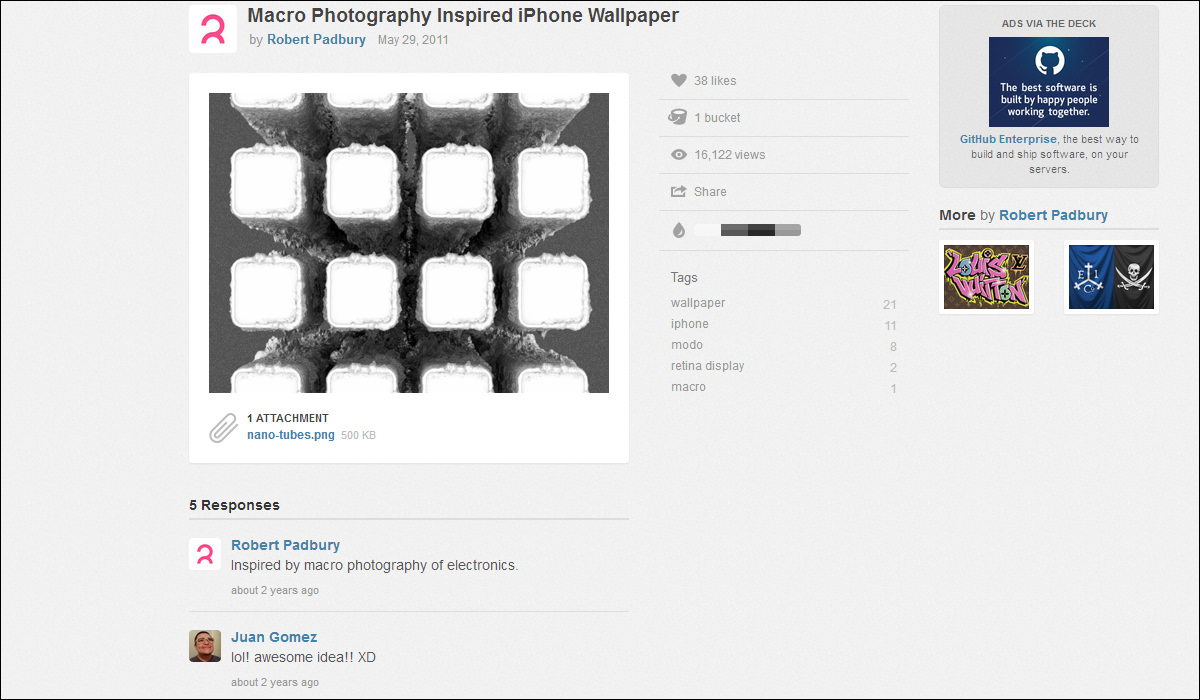
Task: Click the Share arrow icon
Action: click(x=678, y=192)
